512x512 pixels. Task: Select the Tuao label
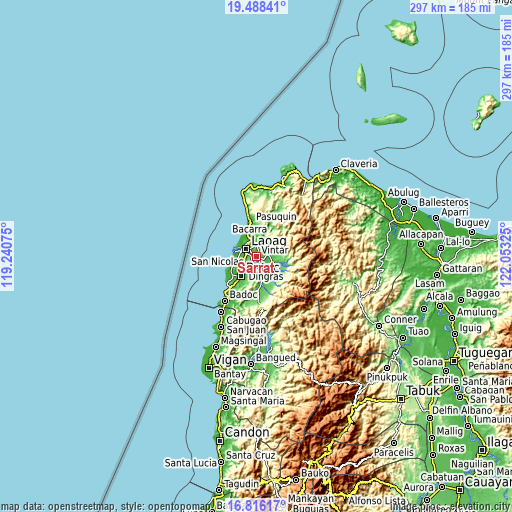[419, 332]
